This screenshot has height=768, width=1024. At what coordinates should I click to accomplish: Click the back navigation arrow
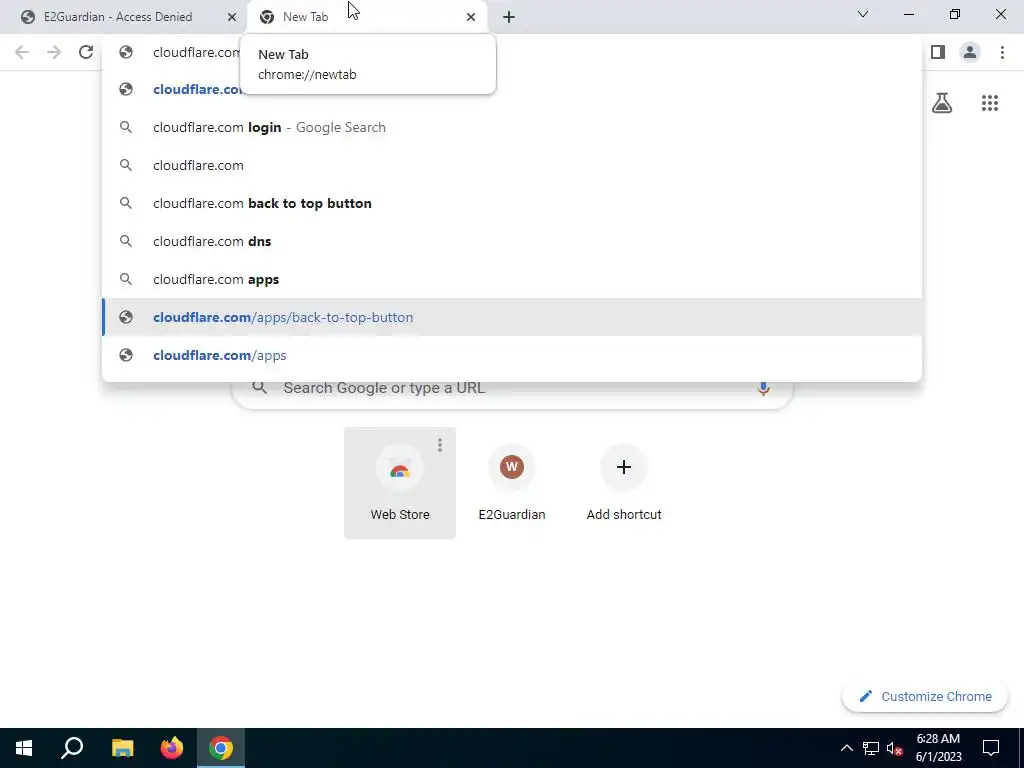(x=22, y=52)
